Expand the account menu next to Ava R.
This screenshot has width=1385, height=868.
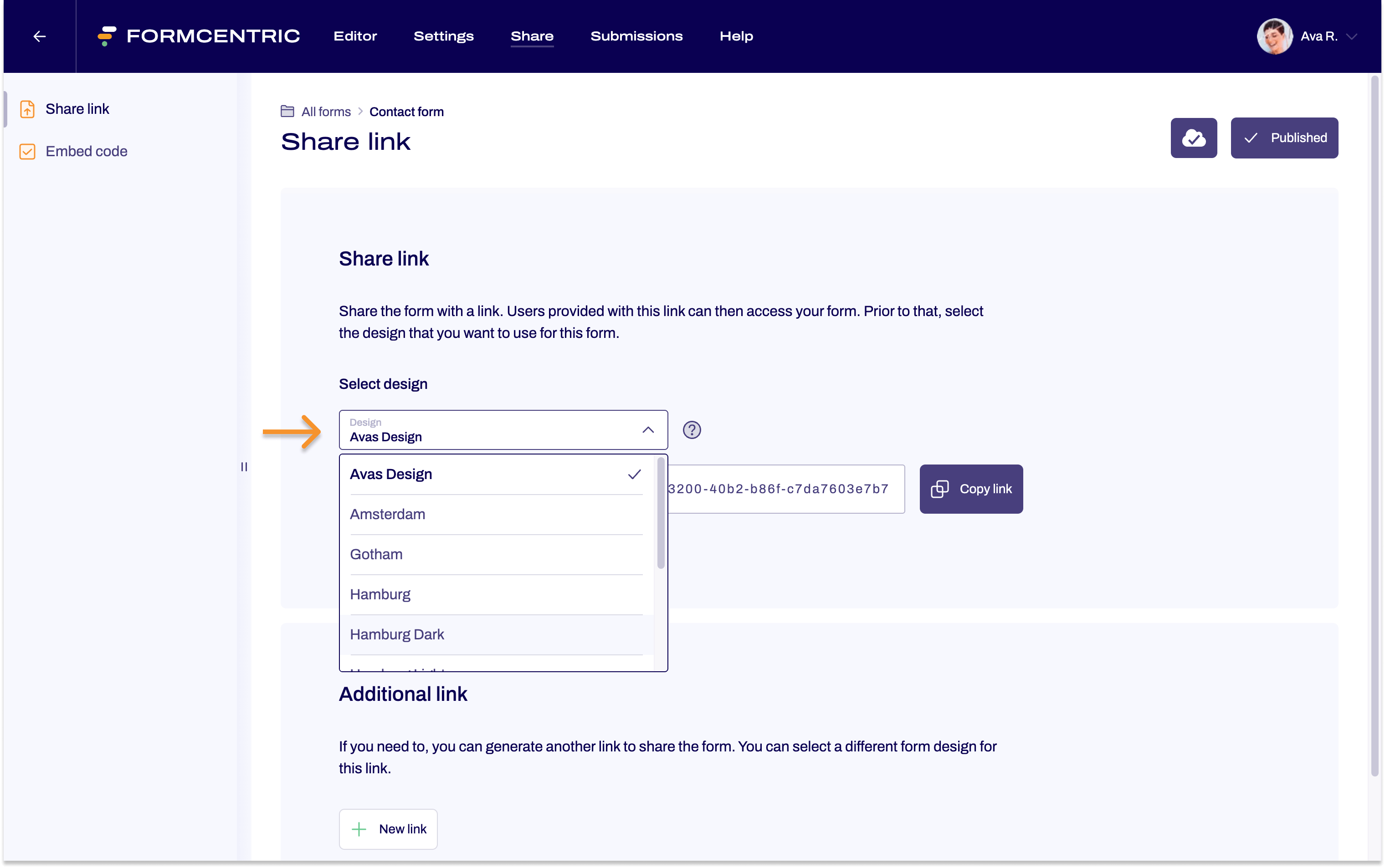[x=1352, y=36]
